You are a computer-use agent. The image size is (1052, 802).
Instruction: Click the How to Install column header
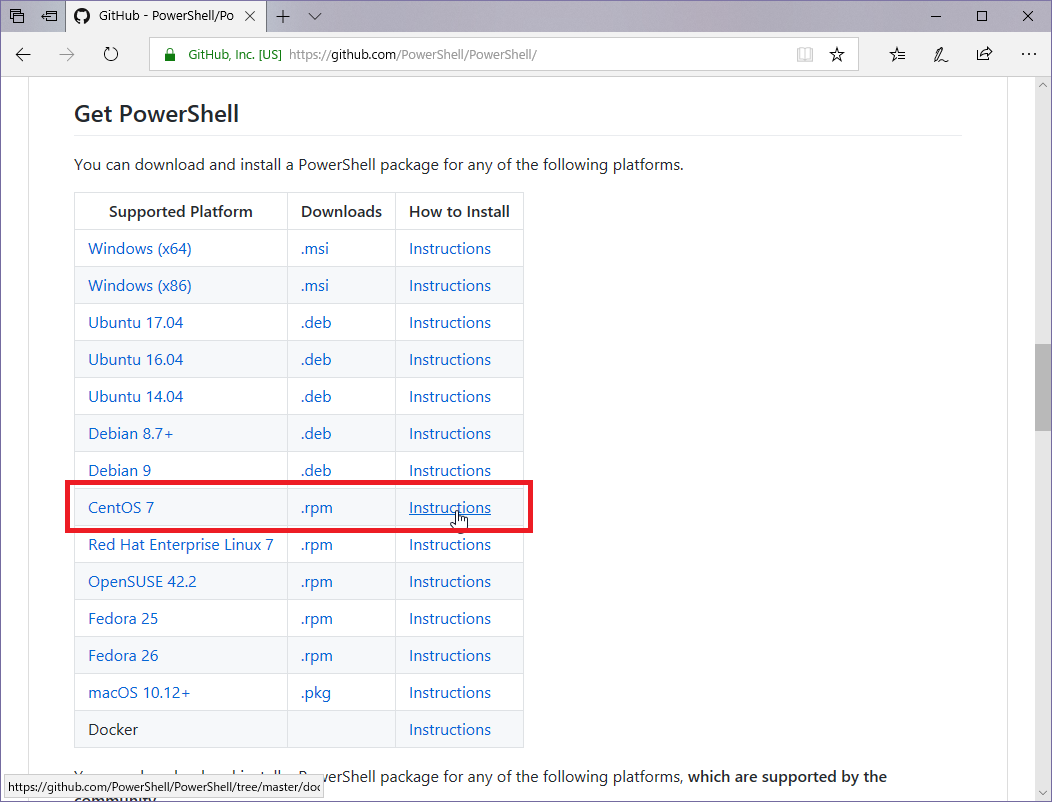tap(459, 211)
